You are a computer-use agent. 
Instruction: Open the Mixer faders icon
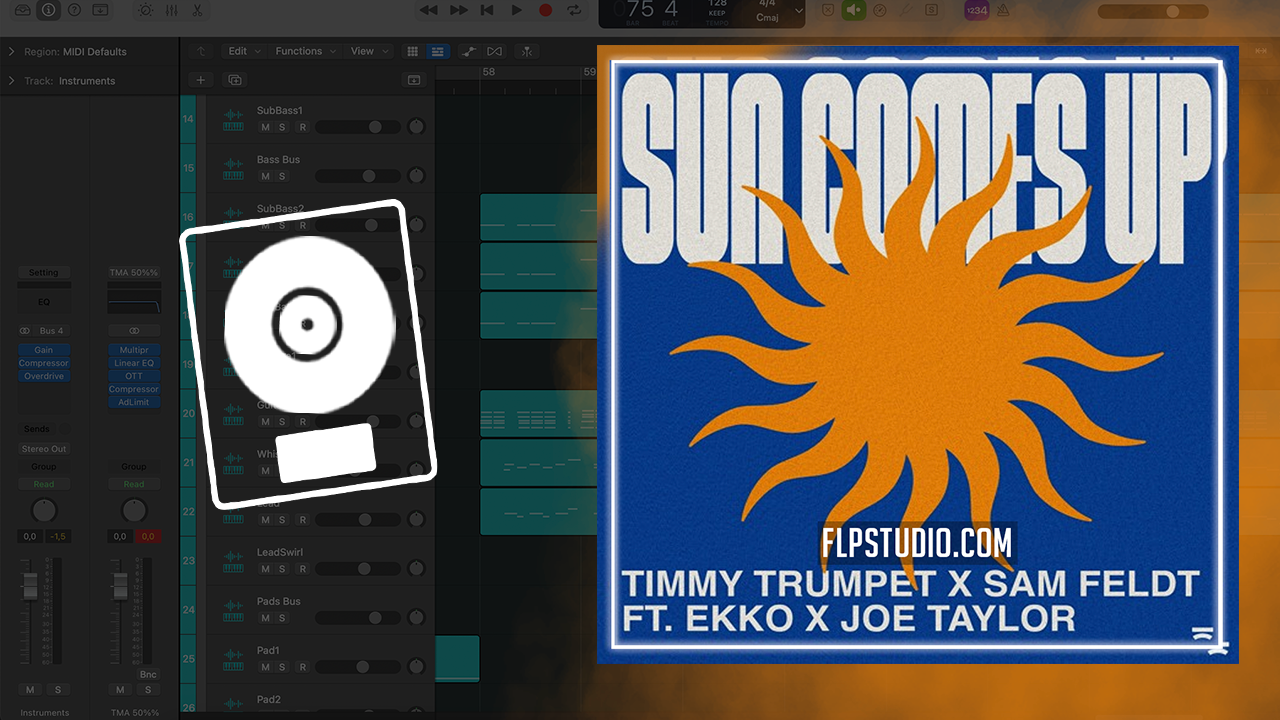tap(171, 10)
